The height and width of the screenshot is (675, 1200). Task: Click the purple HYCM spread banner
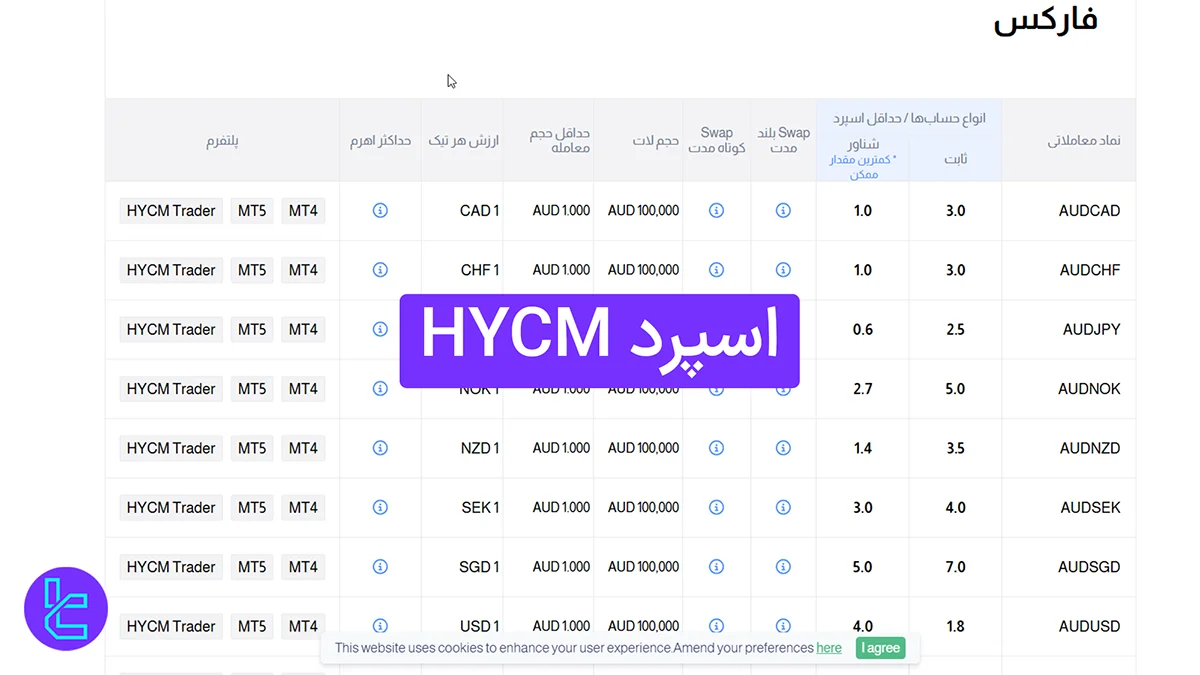599,340
